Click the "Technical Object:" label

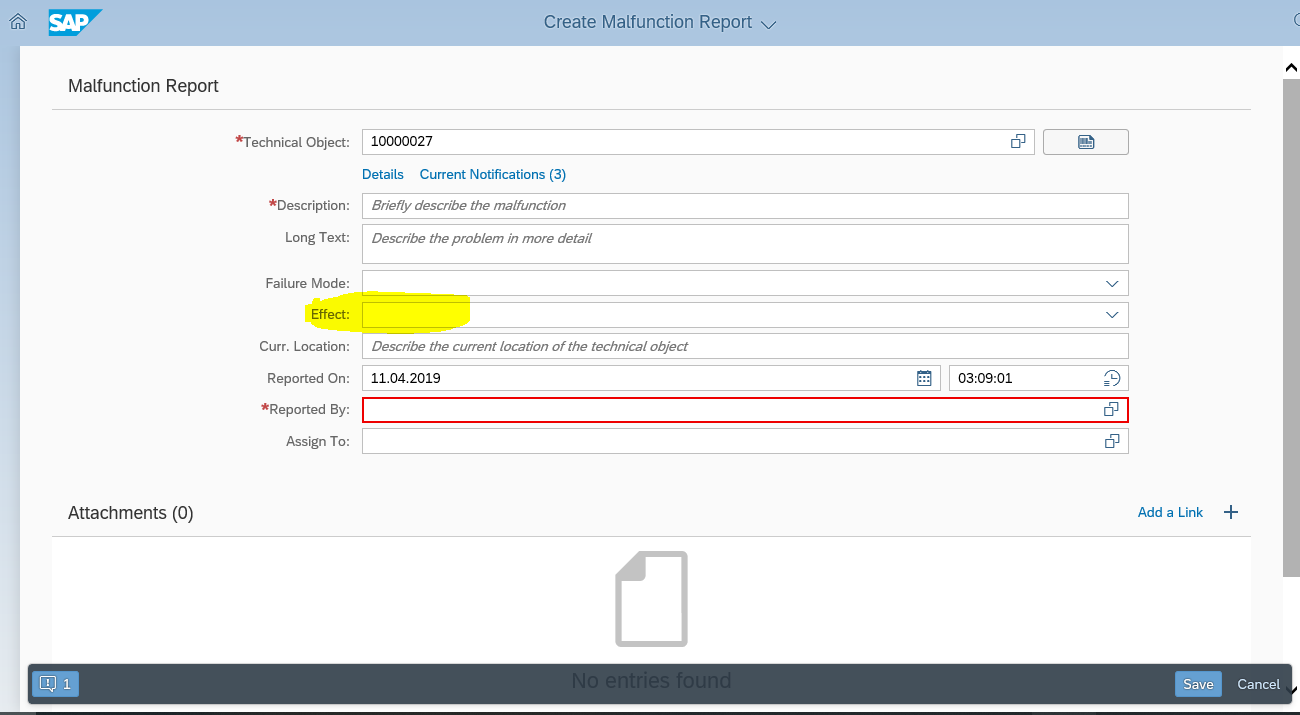[x=297, y=142]
